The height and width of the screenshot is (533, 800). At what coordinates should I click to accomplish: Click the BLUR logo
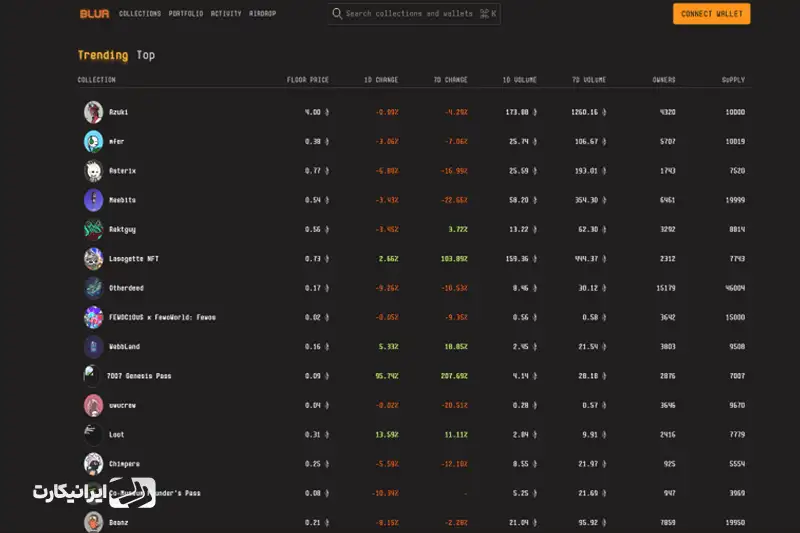(x=94, y=14)
